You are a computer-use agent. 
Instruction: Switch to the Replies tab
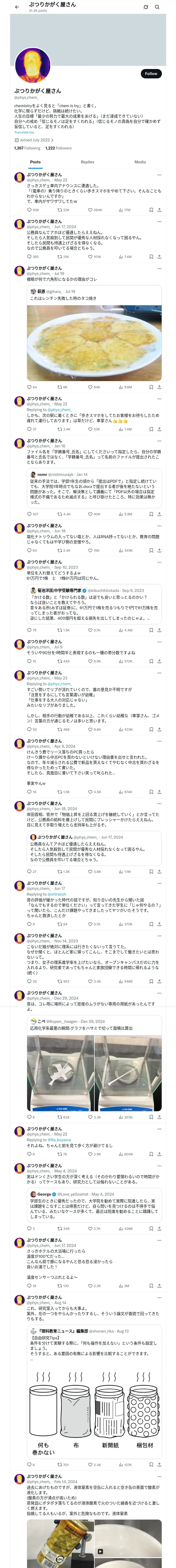[87, 162]
